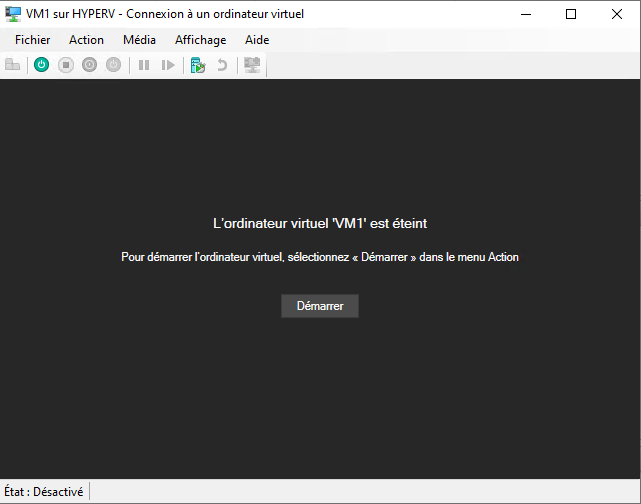The width and height of the screenshot is (641, 504).
Task: Click the Reset toolbar icon
Action: tap(168, 65)
